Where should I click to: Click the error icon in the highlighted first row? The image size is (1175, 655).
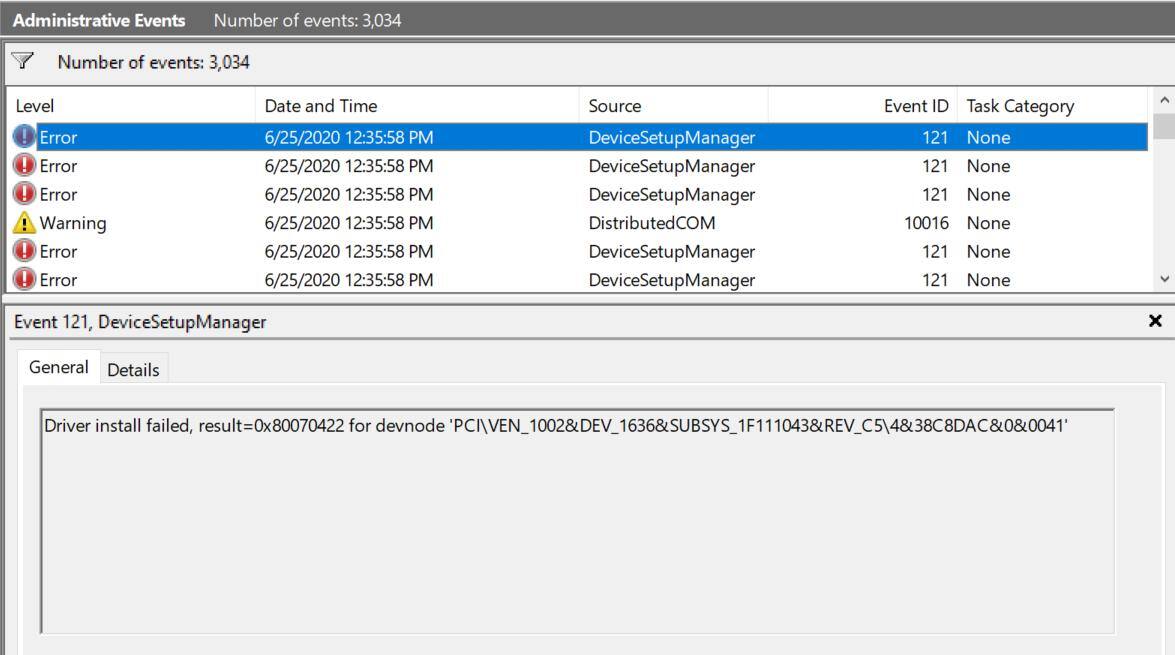click(25, 138)
